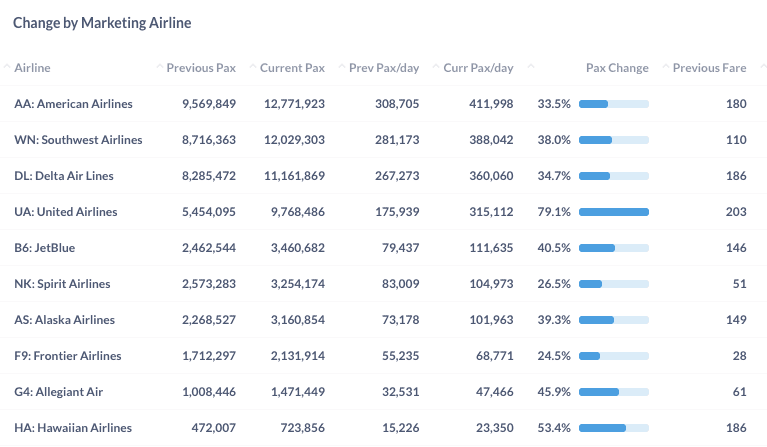Screen dimensions: 767x447
Task: Select 'HA: Hawaiian Airlines' row label
Action: [73, 428]
